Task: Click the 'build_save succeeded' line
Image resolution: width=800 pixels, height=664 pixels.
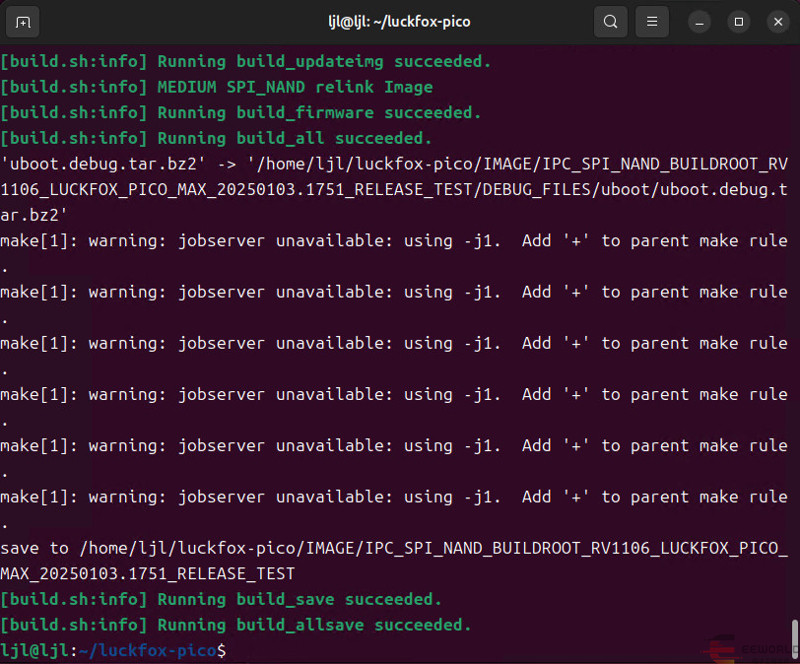Action: point(221,600)
